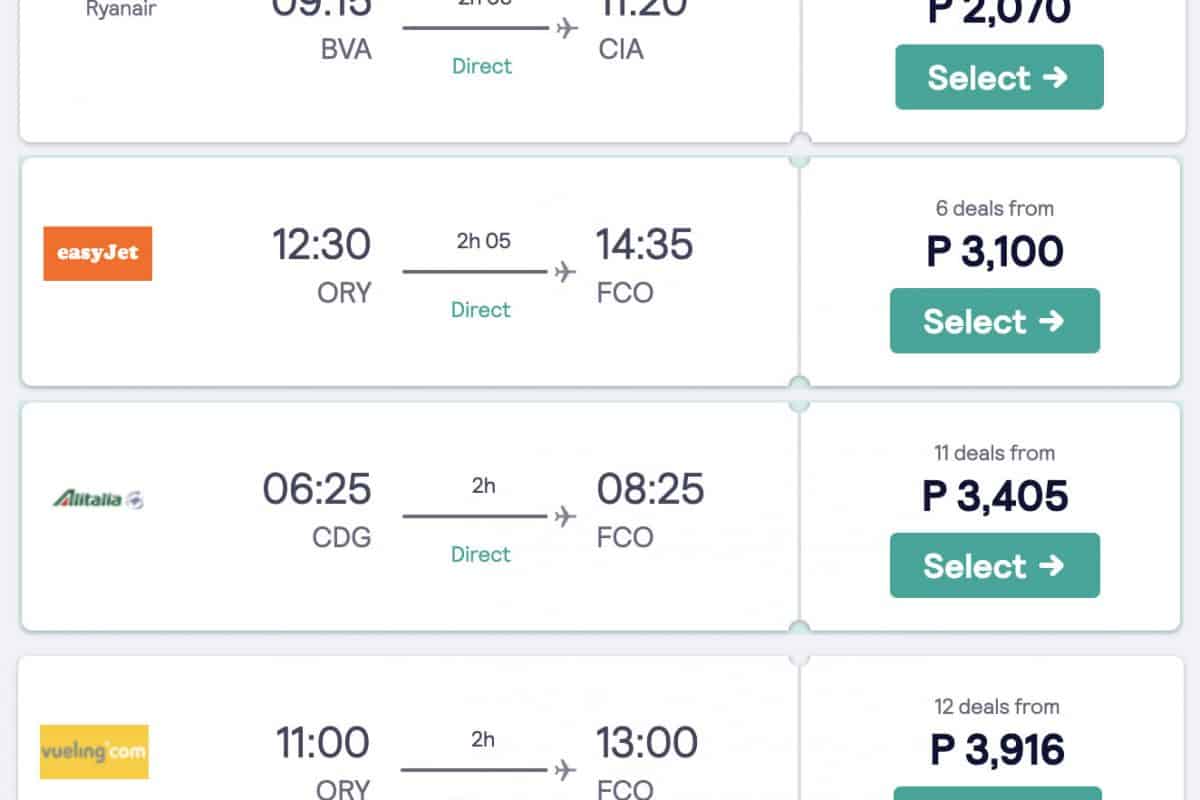The image size is (1200, 800).
Task: Click the easyJet airline logo
Action: click(97, 253)
